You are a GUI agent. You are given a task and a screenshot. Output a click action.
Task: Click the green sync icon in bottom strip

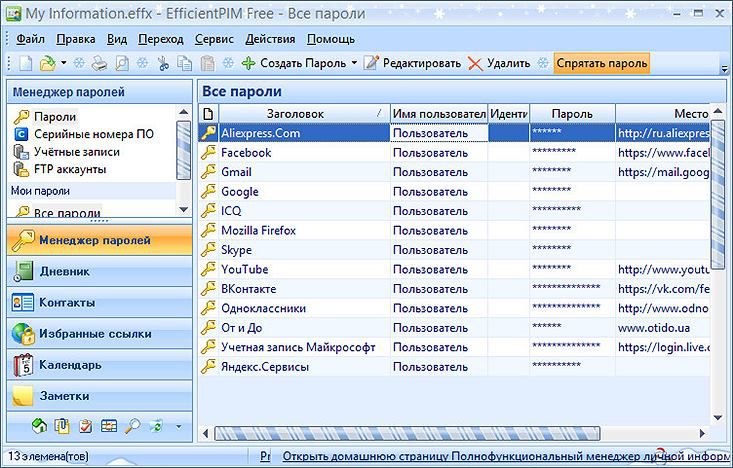pyautogui.click(x=157, y=426)
